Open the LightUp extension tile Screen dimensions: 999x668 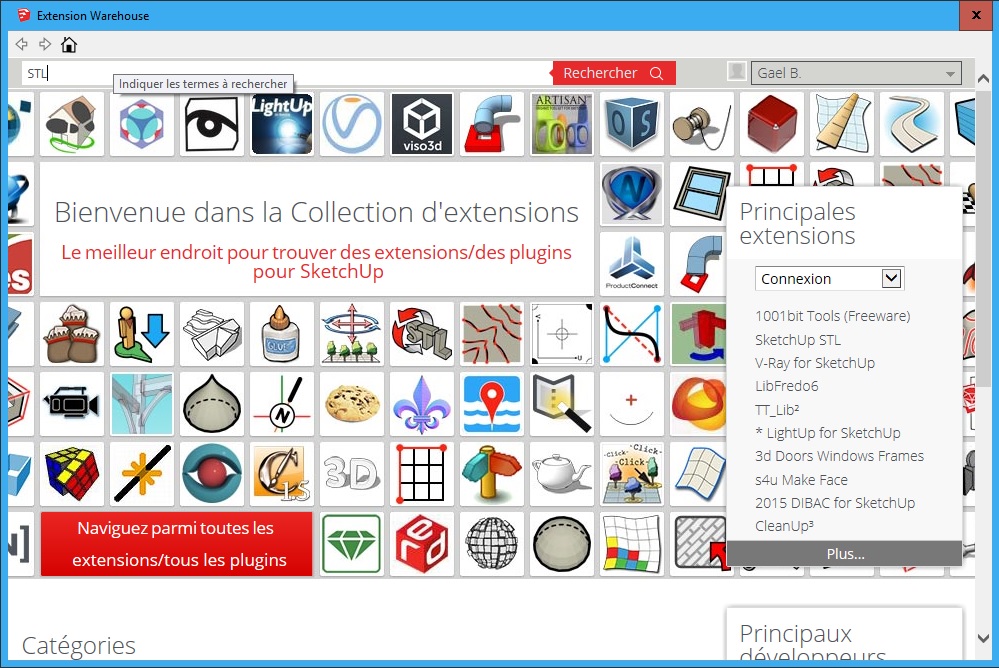[x=282, y=124]
